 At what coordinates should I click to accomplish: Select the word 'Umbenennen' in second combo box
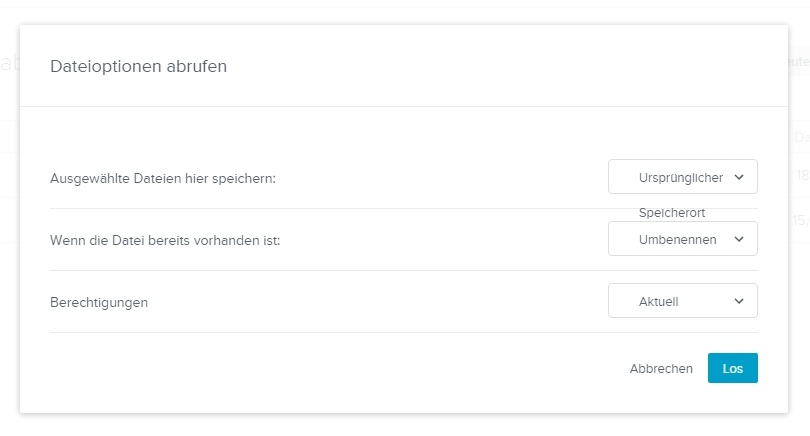pos(677,239)
